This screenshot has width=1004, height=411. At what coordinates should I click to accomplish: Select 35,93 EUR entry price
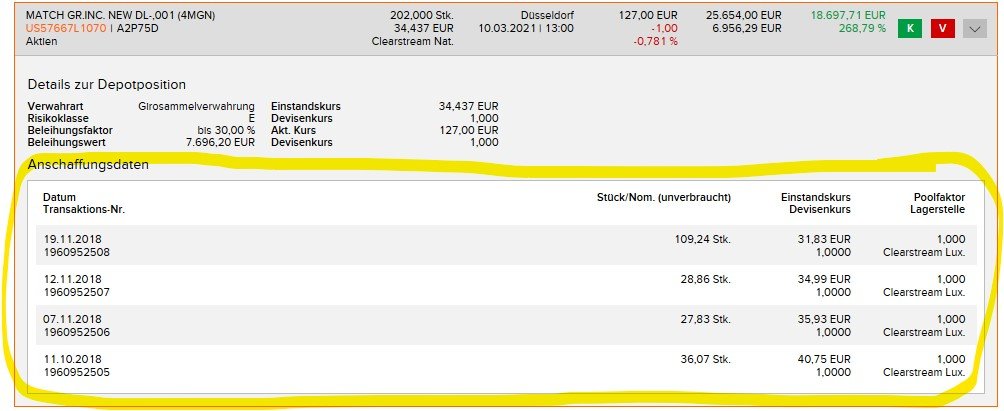(823, 319)
